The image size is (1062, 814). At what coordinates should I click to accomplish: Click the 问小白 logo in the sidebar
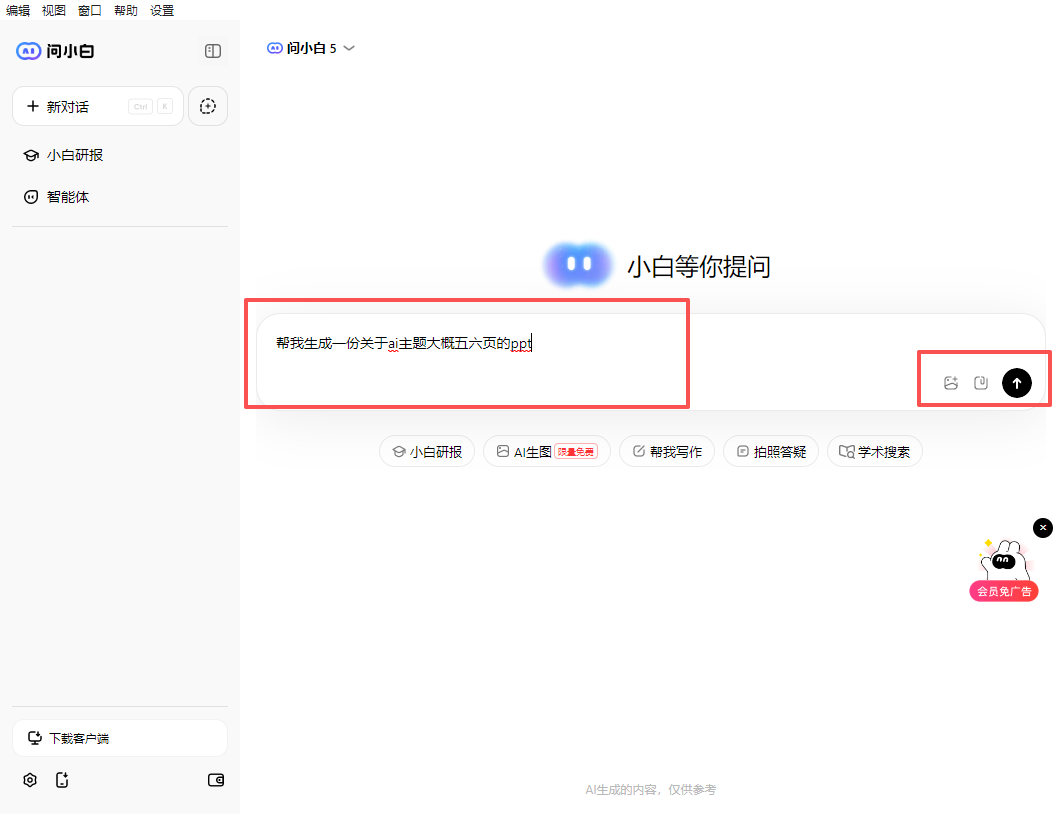click(x=56, y=51)
